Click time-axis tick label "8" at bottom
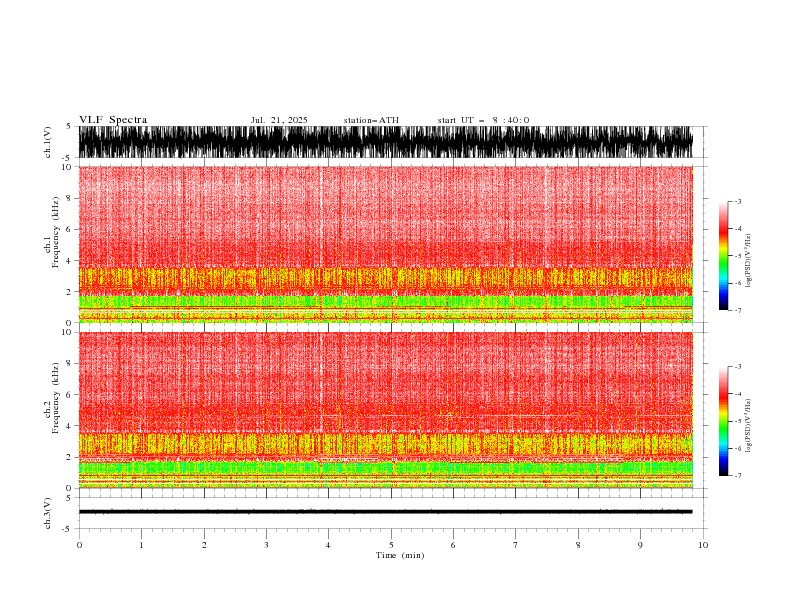The width and height of the screenshot is (792, 612). point(578,545)
